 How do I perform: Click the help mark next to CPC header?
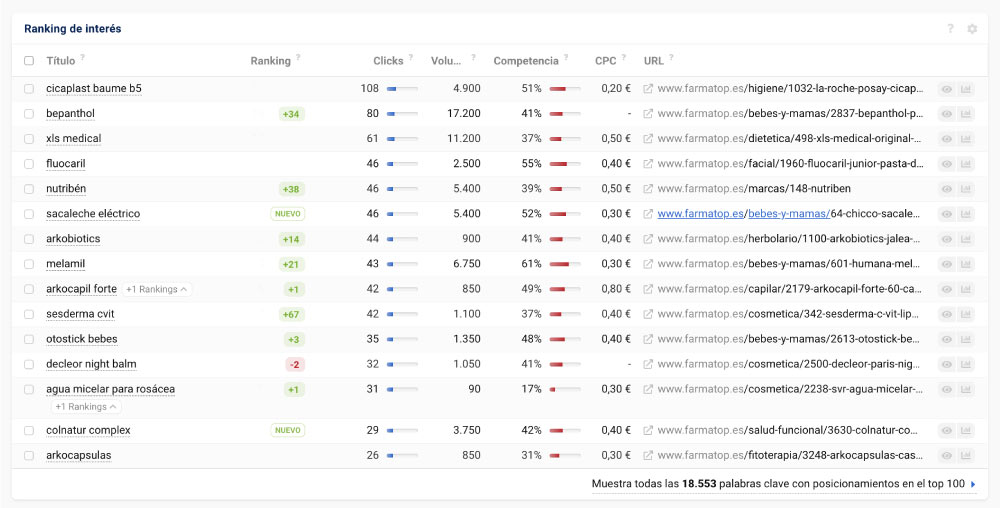pyautogui.click(x=624, y=58)
